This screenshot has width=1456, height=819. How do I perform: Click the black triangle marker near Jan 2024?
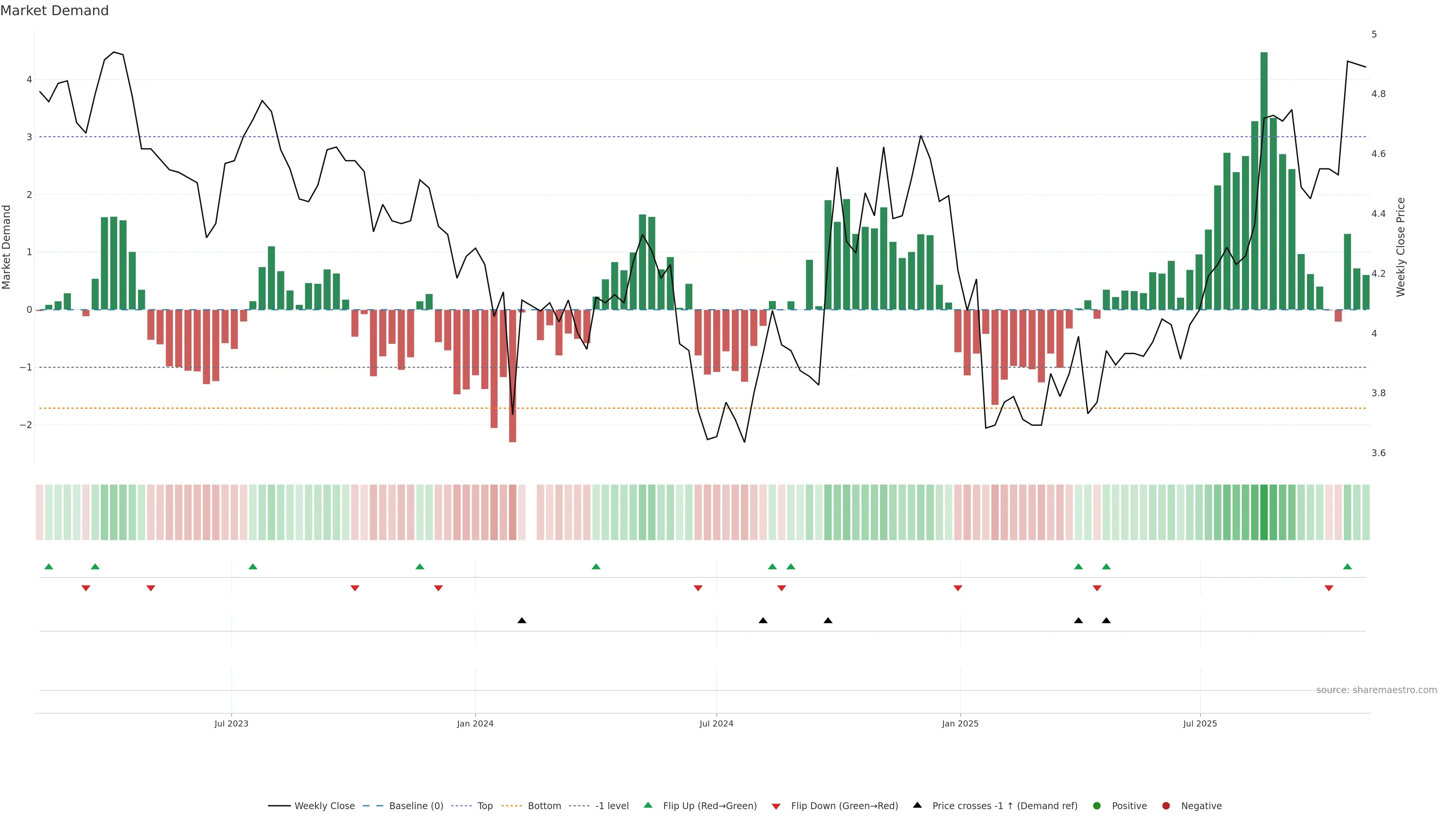[x=522, y=621]
